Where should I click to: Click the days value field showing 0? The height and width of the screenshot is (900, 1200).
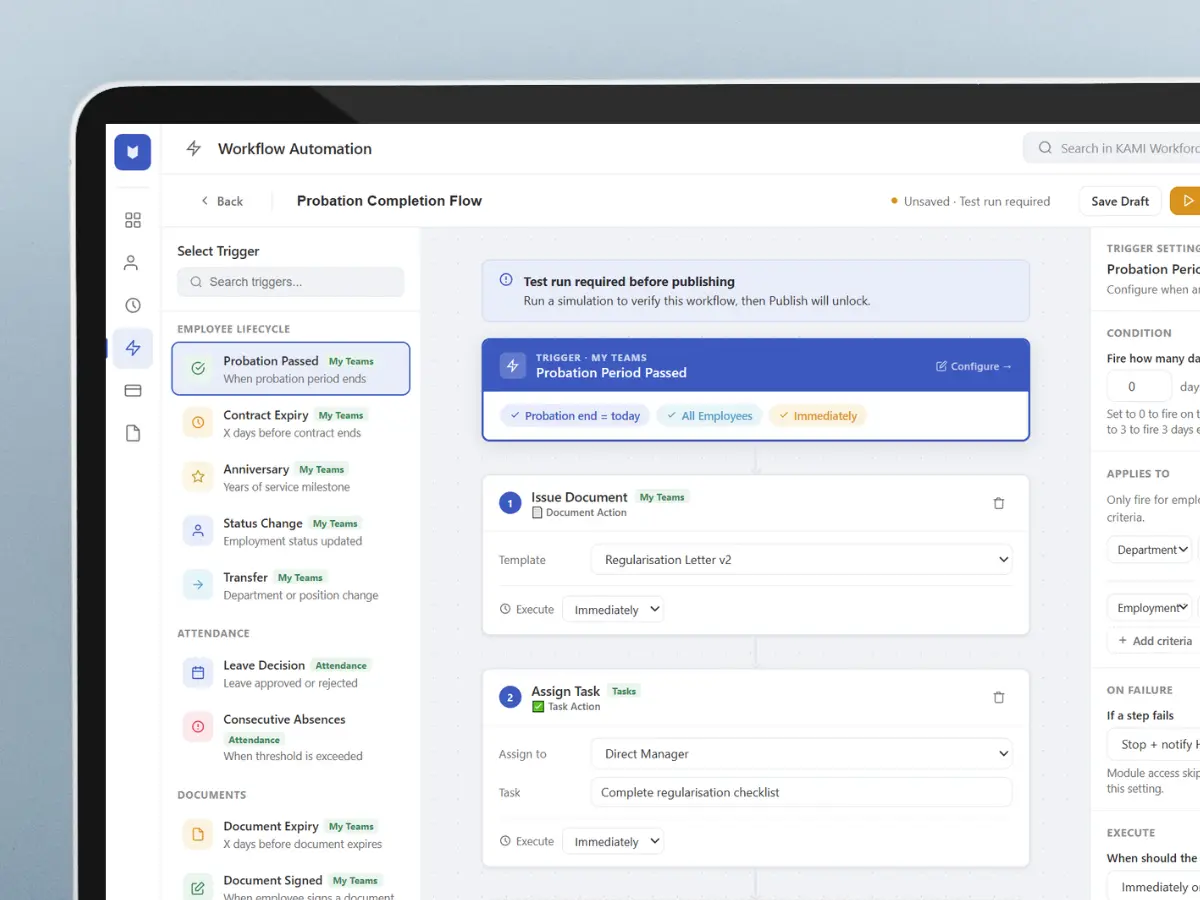point(1139,386)
